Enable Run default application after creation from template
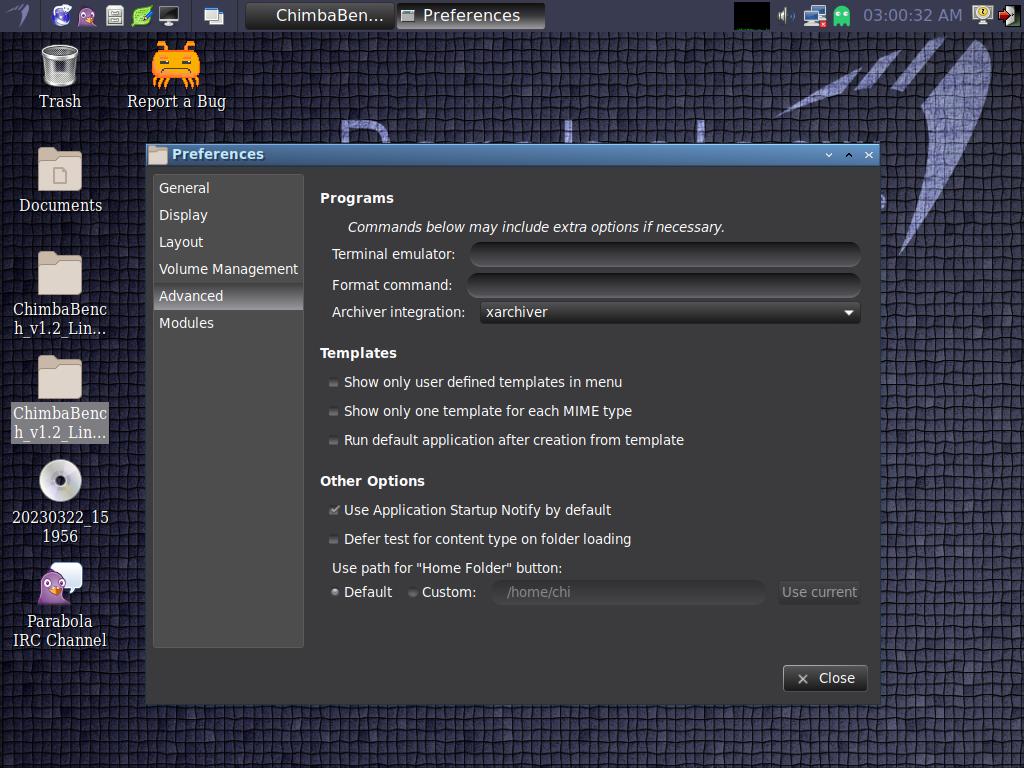The width and height of the screenshot is (1024, 768). pos(507,440)
